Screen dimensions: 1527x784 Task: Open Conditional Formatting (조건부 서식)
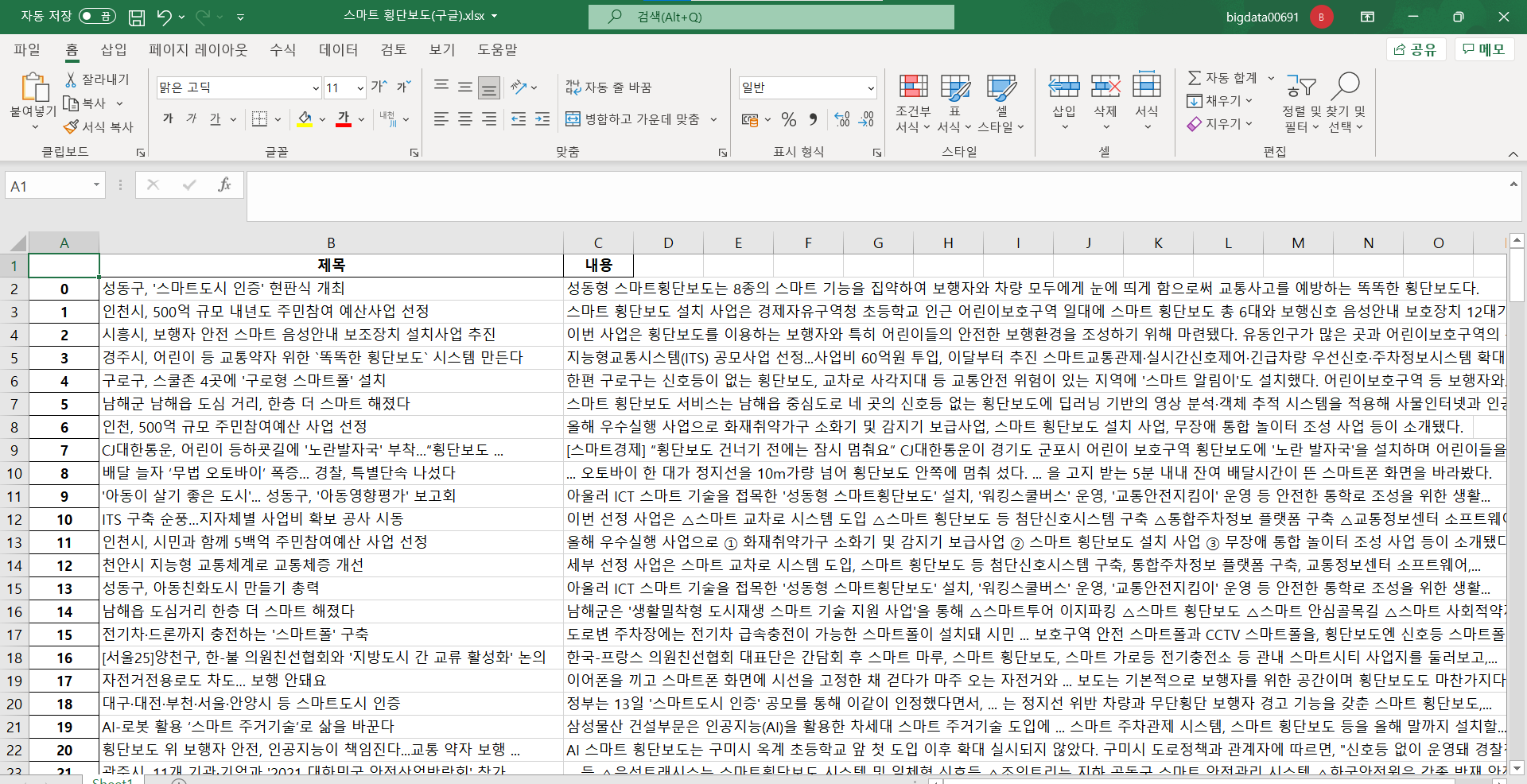tap(913, 103)
